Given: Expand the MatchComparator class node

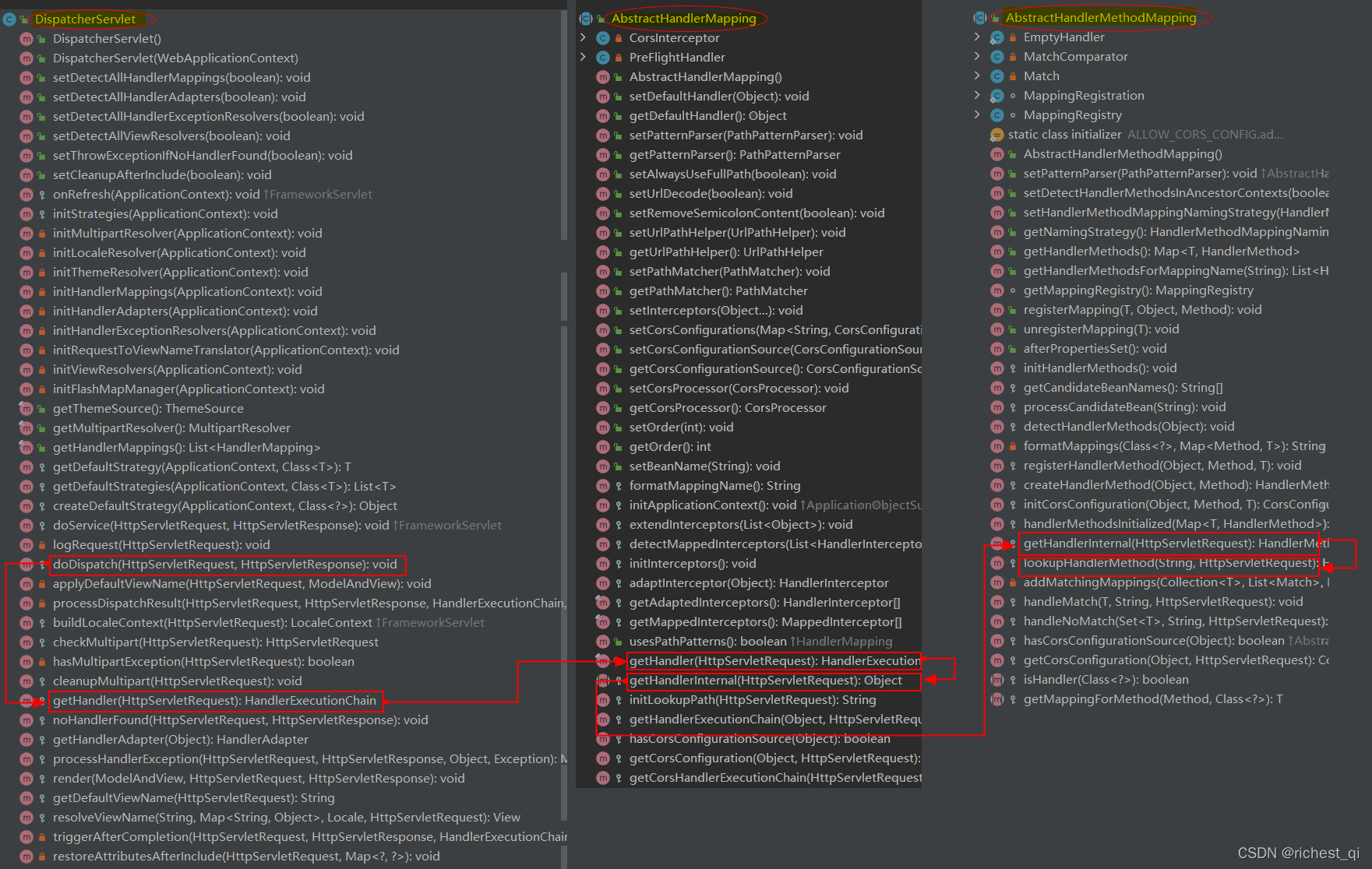Looking at the screenshot, I should pos(977,56).
